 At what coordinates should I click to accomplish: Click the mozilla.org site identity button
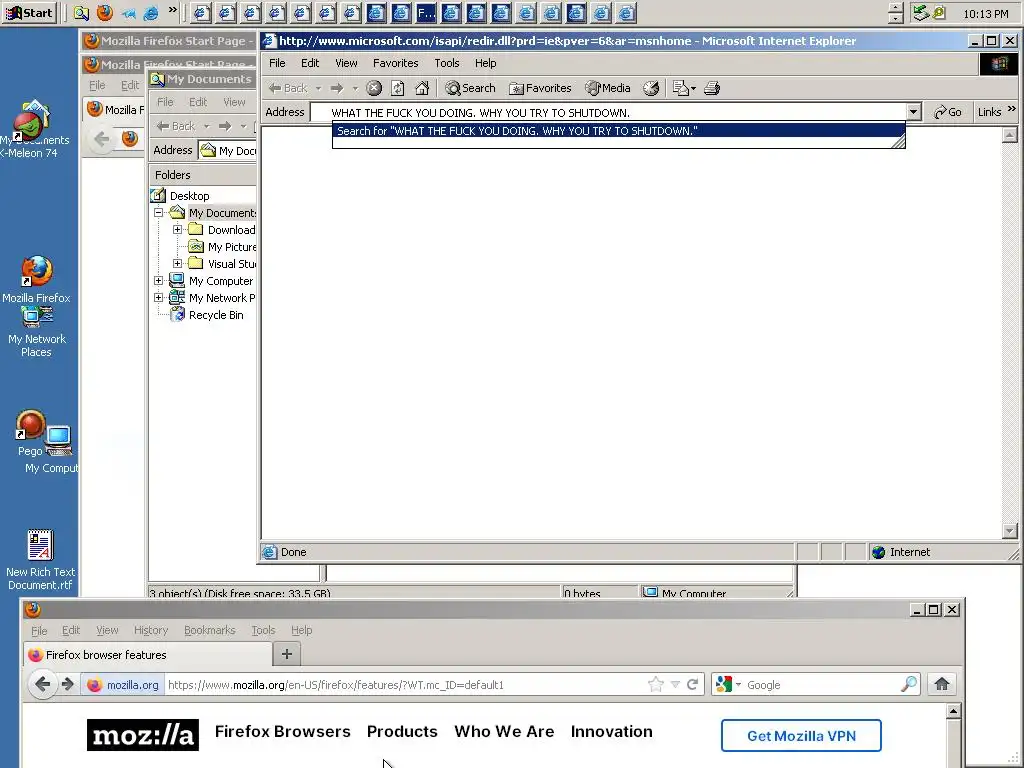(x=123, y=684)
